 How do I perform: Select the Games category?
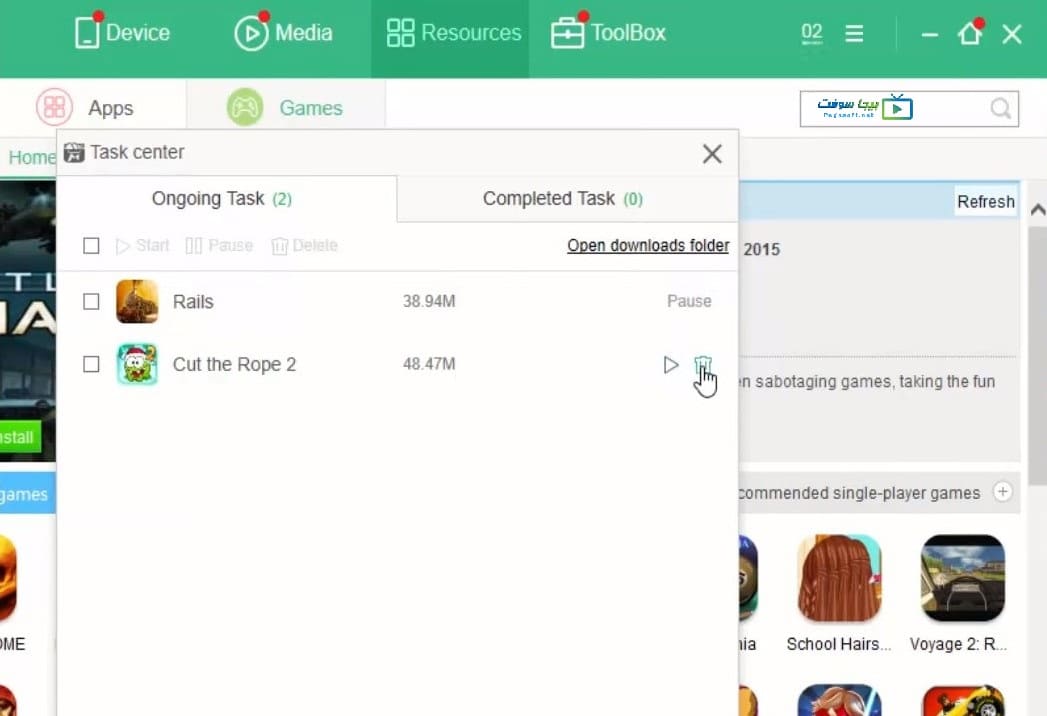point(286,107)
